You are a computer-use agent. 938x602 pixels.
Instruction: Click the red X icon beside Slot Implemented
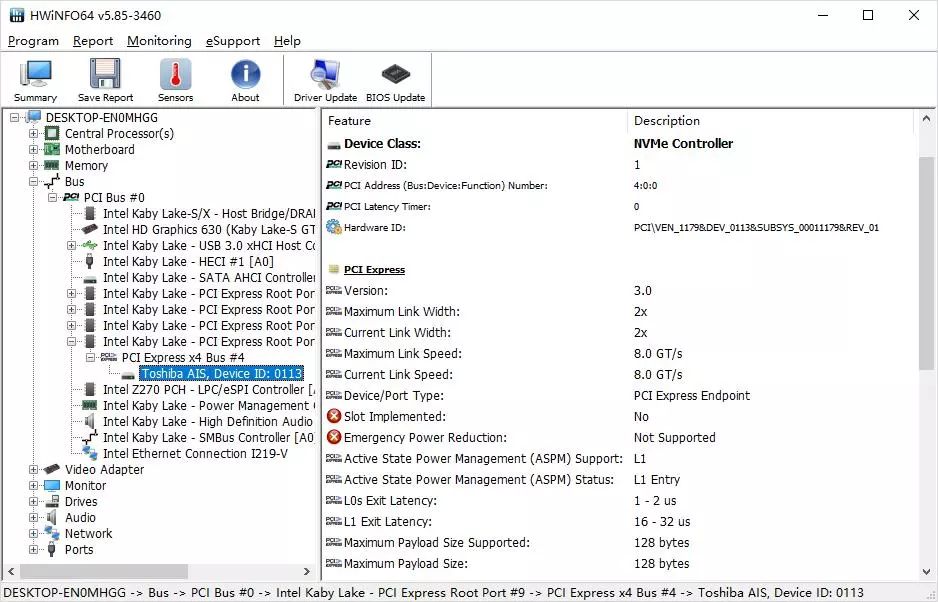pos(334,416)
